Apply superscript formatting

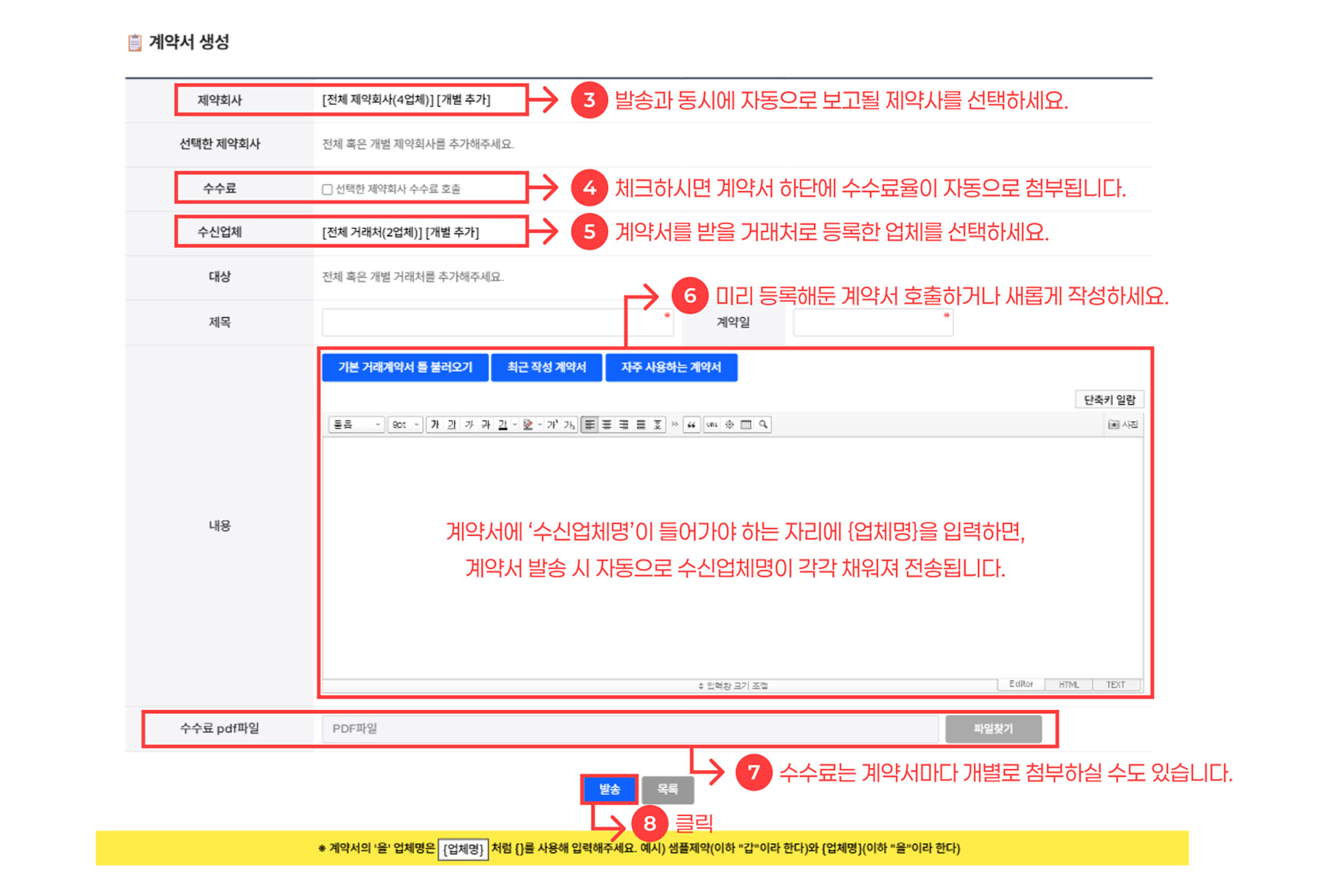[x=552, y=424]
